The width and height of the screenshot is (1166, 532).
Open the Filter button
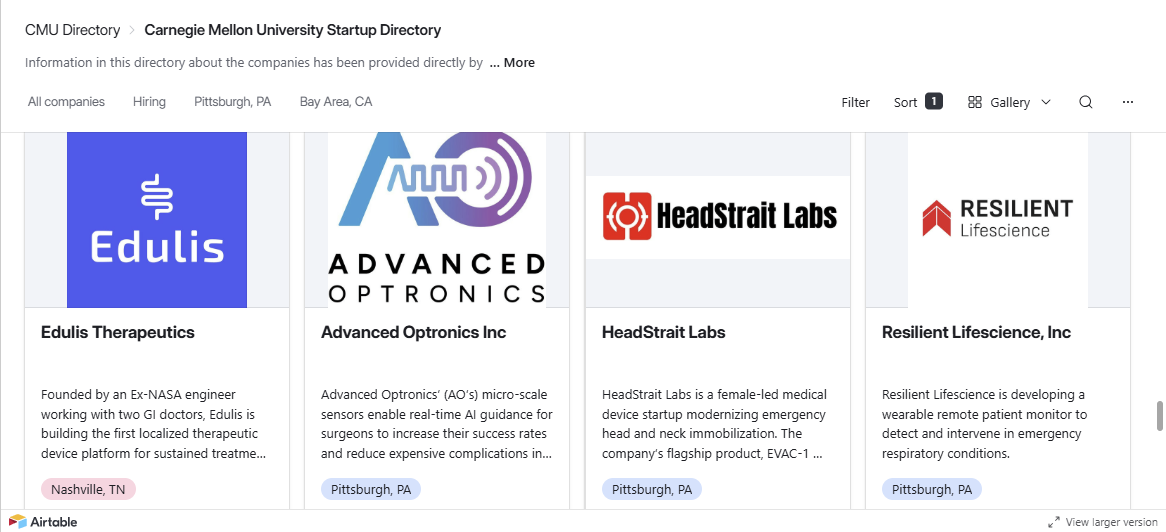click(x=855, y=102)
